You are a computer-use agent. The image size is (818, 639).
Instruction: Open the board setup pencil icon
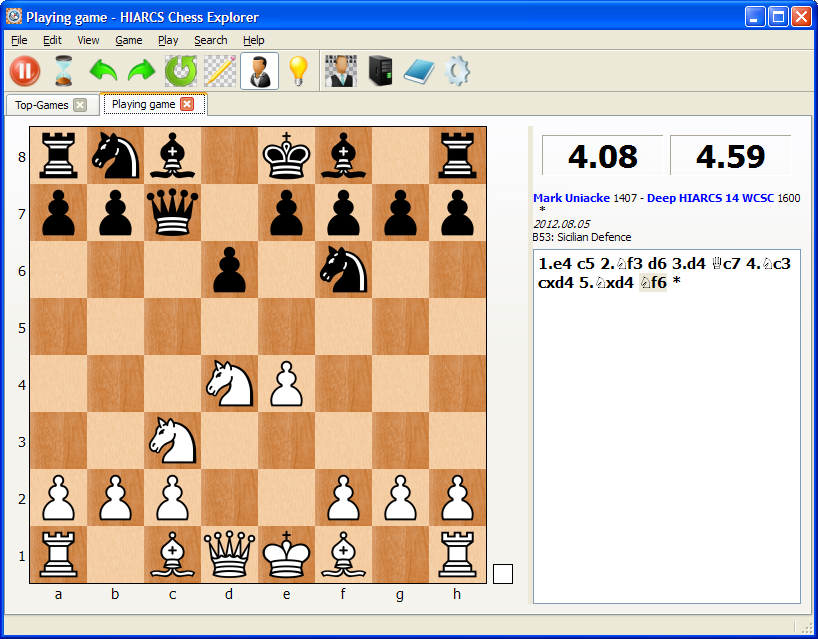(x=220, y=71)
